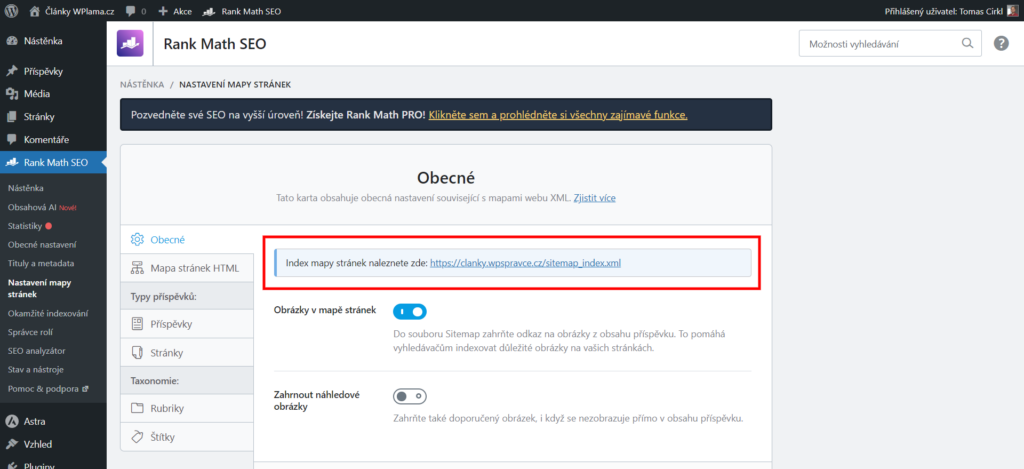The height and width of the screenshot is (469, 1024).
Task: Click the Zjistit více link
Action: [594, 197]
